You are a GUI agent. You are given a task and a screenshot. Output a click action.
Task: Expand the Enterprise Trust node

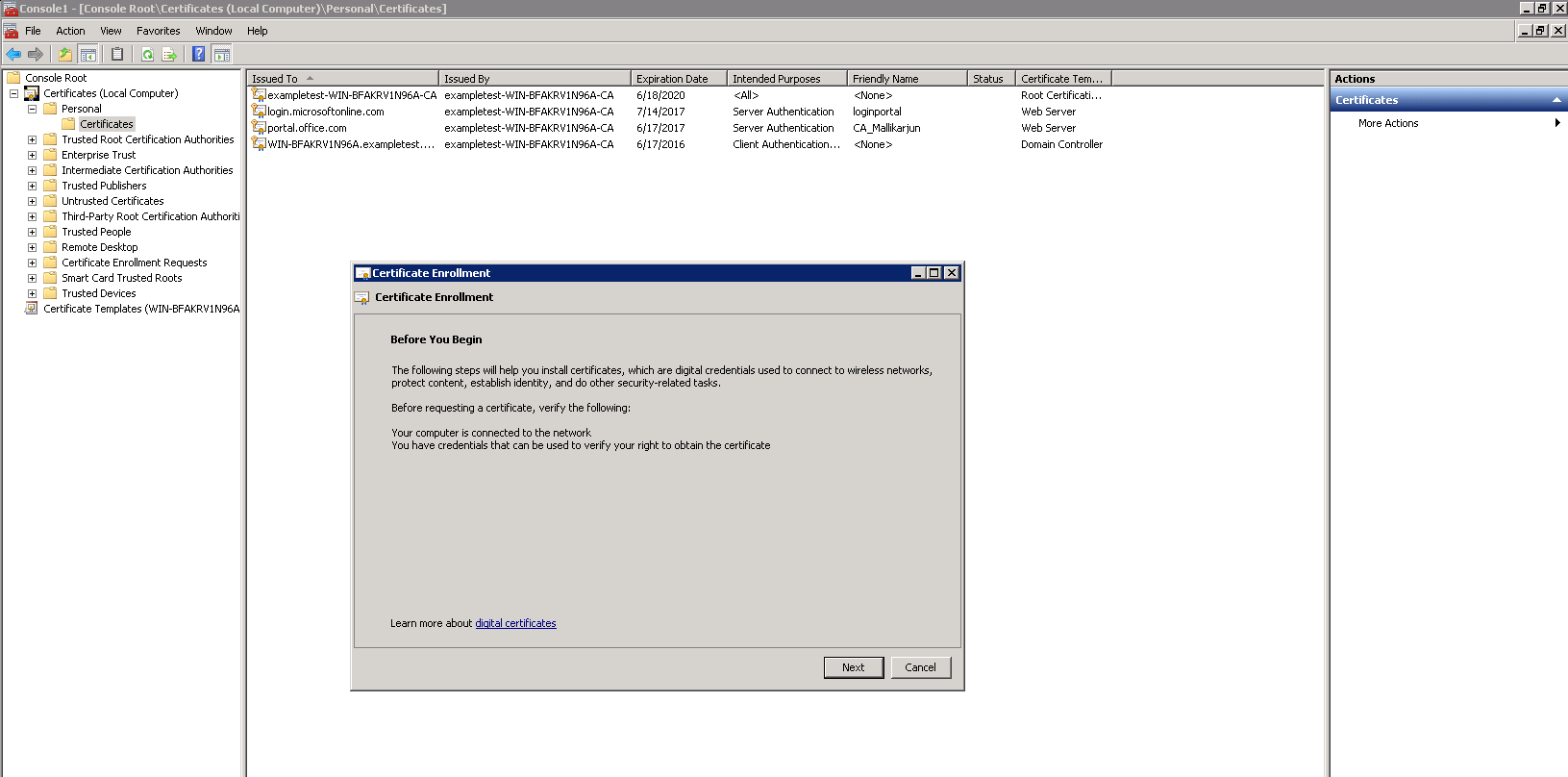(32, 155)
